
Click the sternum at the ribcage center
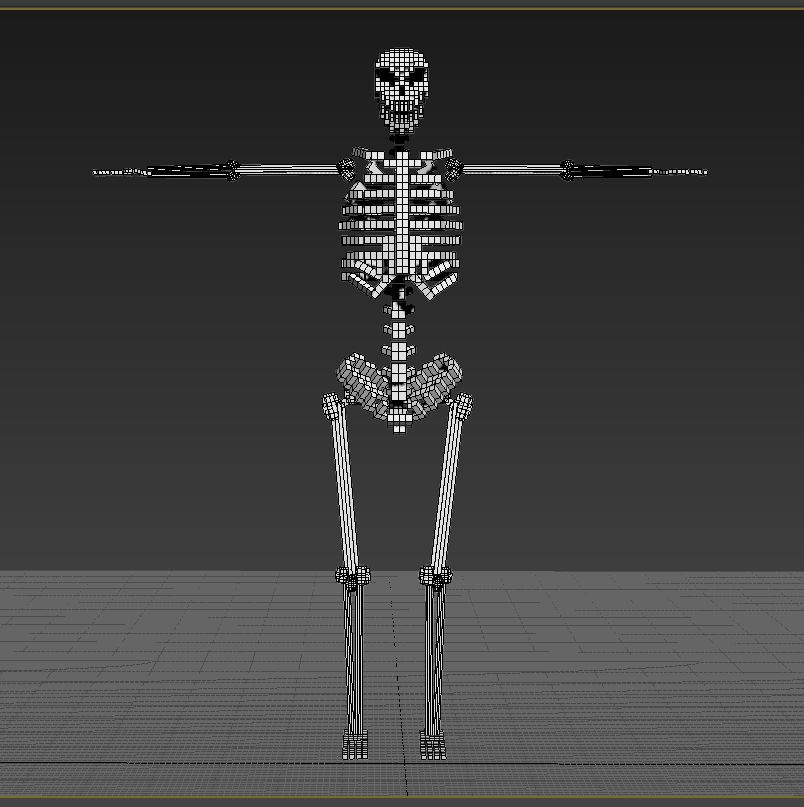tap(404, 212)
